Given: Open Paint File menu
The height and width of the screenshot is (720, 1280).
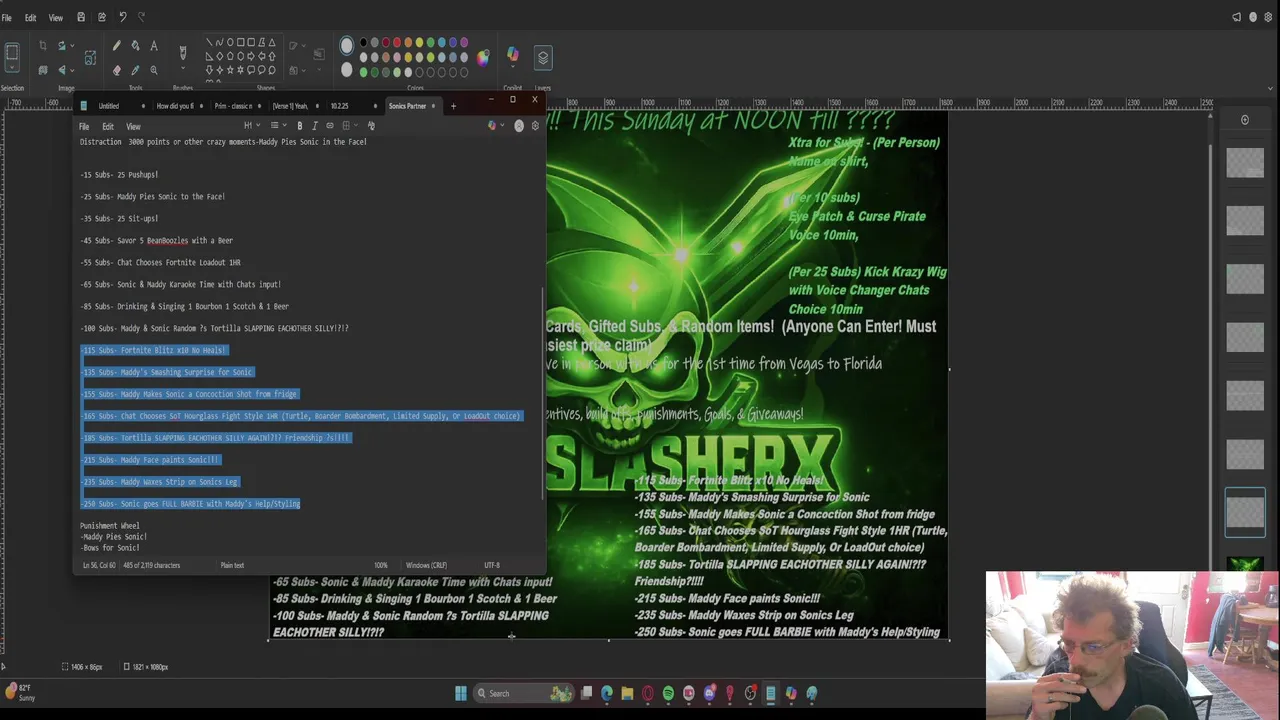Looking at the screenshot, I should (7, 18).
